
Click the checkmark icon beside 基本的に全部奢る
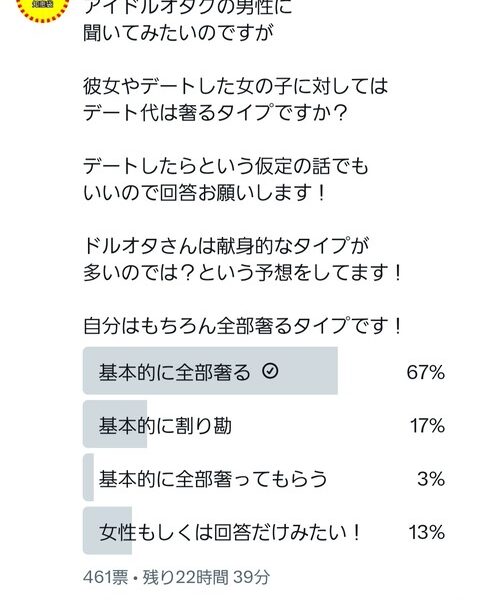click(x=270, y=371)
